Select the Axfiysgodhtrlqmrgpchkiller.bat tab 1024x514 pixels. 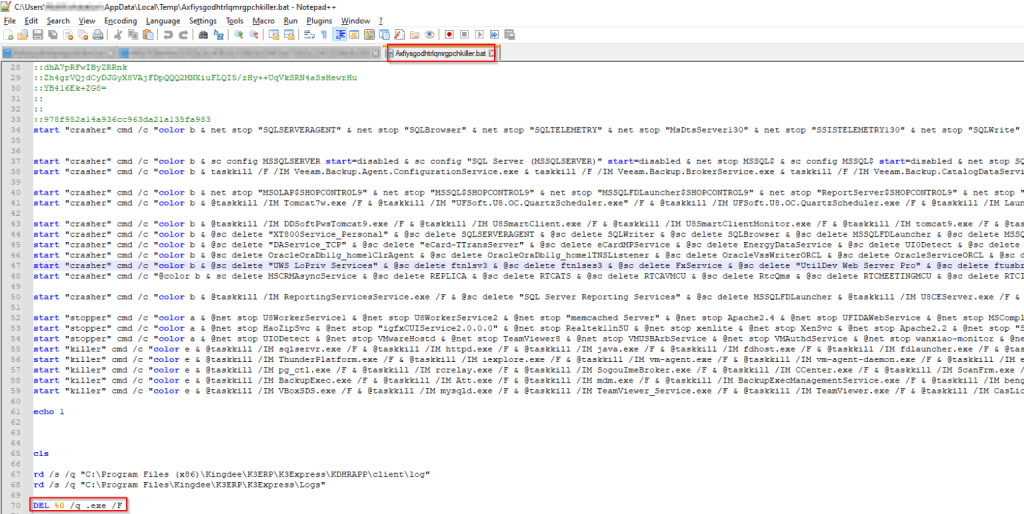point(439,53)
